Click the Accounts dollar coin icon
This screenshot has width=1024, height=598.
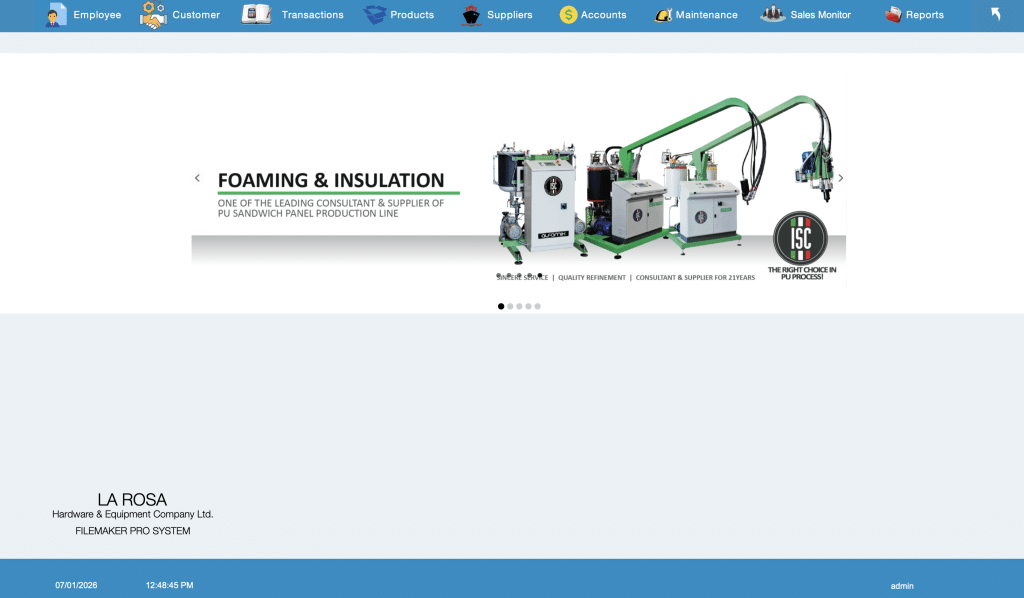point(568,15)
